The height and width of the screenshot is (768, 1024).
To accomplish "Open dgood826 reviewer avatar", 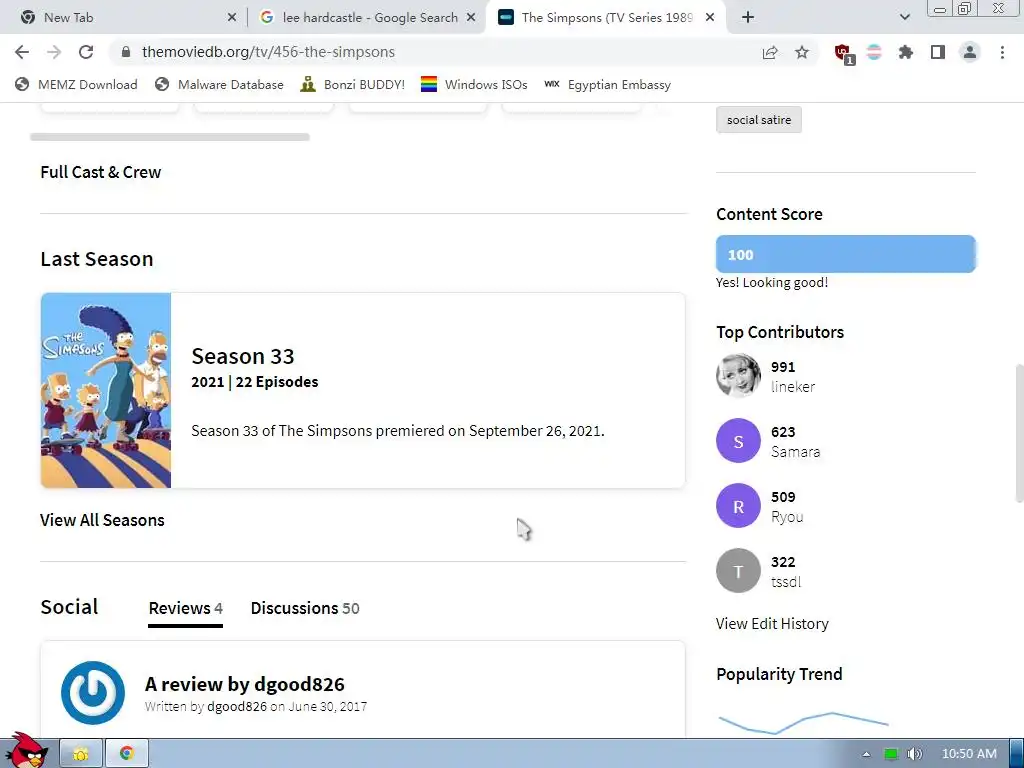I will (93, 693).
